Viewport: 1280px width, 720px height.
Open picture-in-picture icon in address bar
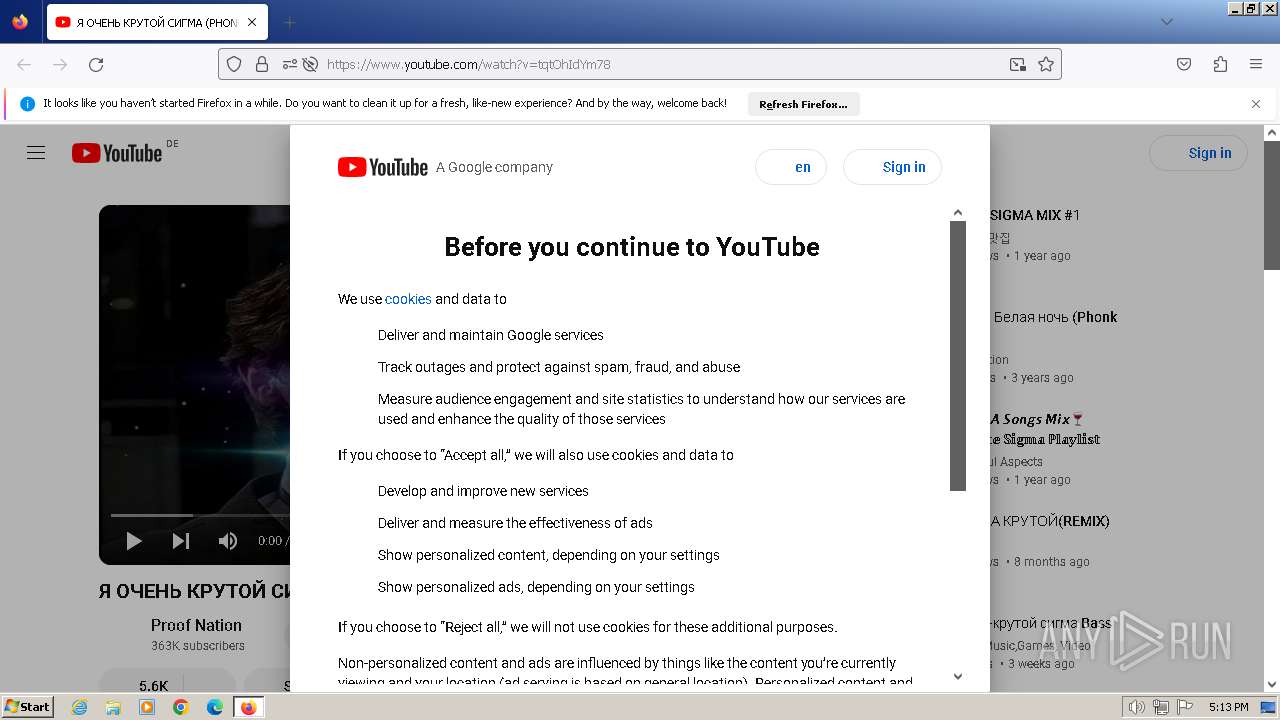pyautogui.click(x=1018, y=64)
